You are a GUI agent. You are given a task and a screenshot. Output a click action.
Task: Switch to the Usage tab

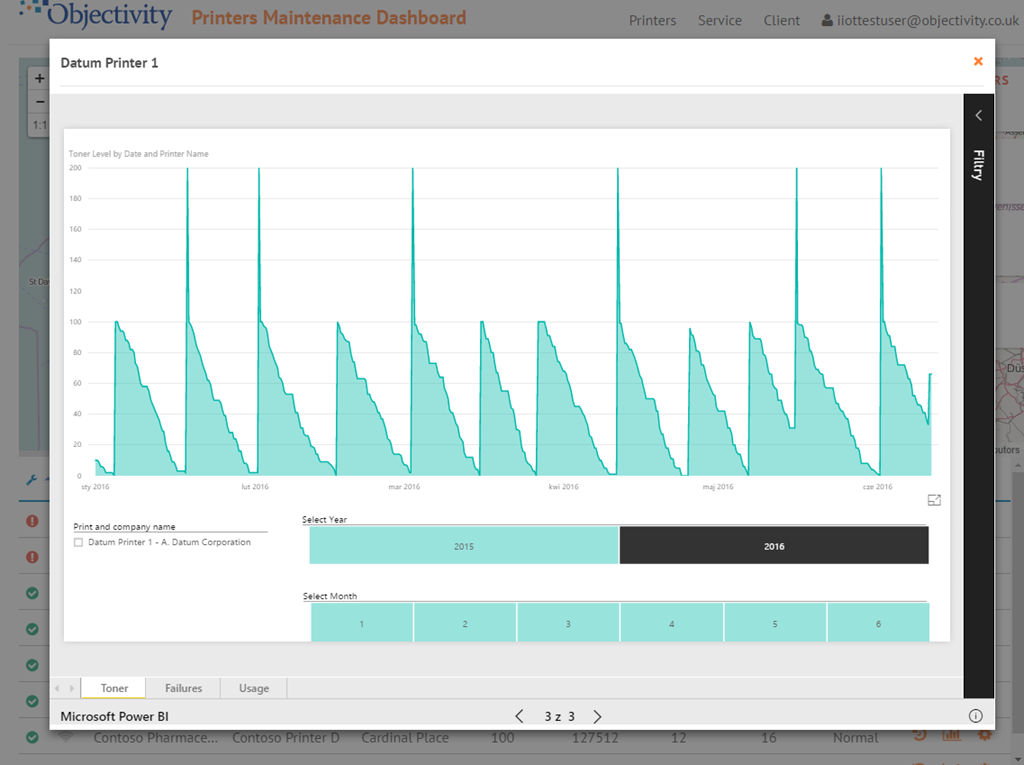pyautogui.click(x=254, y=688)
